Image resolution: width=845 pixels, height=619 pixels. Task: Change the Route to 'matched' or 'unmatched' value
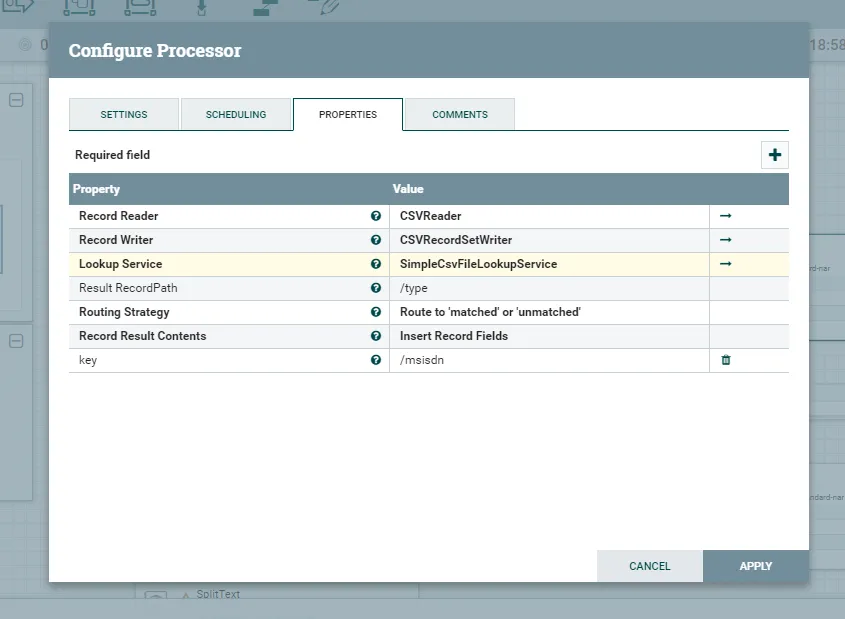[549, 312]
